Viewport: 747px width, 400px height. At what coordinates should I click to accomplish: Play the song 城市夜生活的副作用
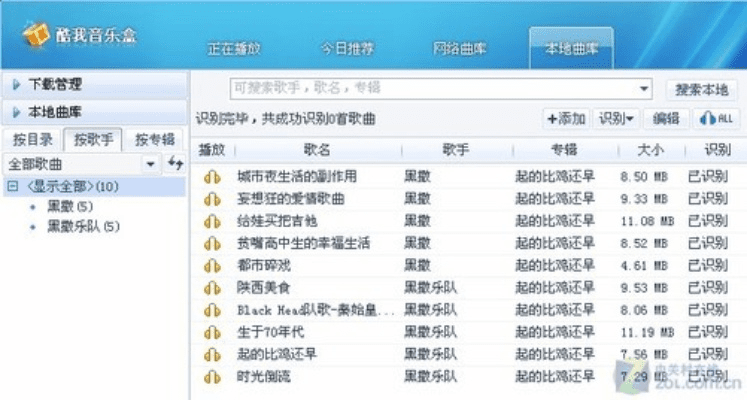click(212, 177)
